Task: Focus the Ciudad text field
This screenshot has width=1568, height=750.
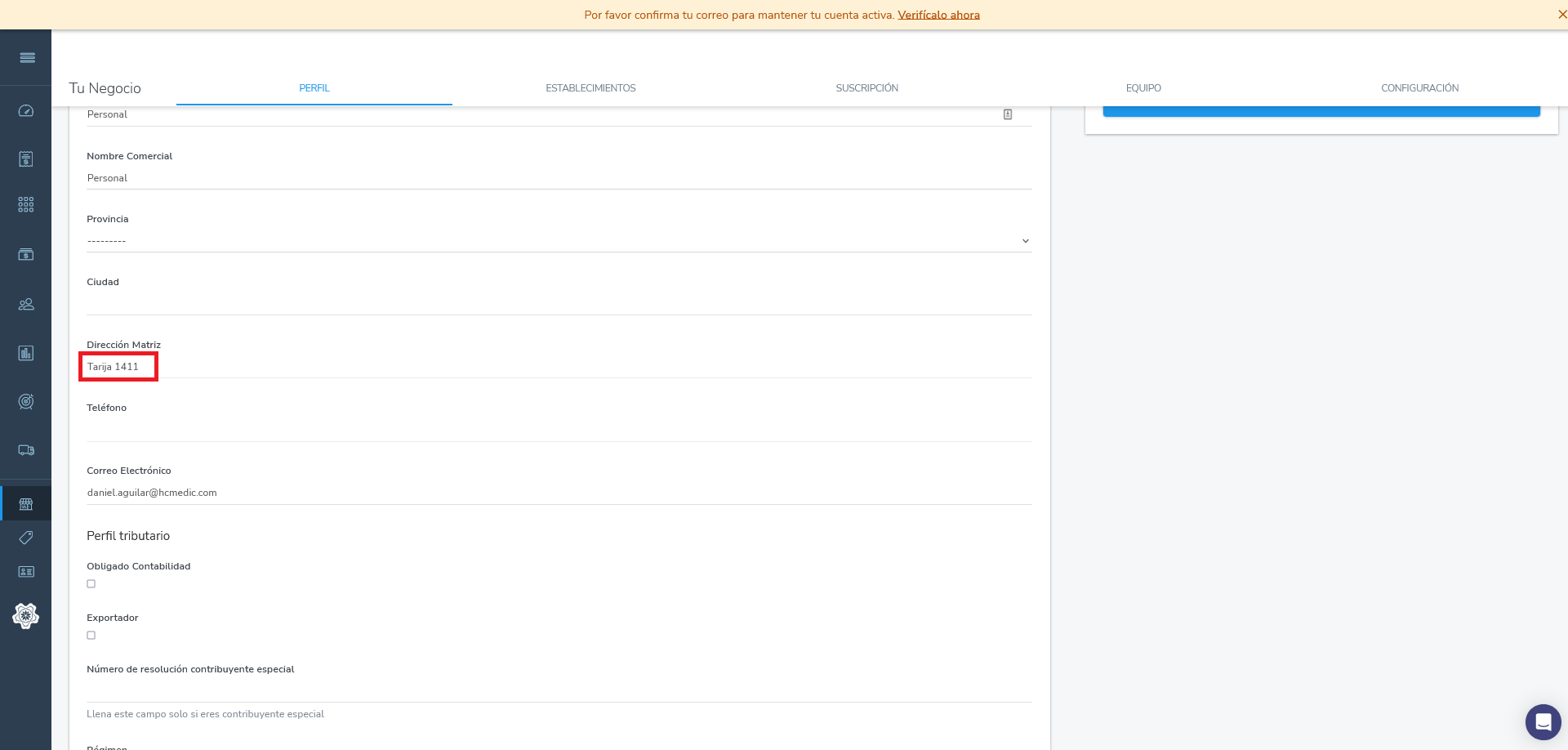Action: (x=559, y=304)
